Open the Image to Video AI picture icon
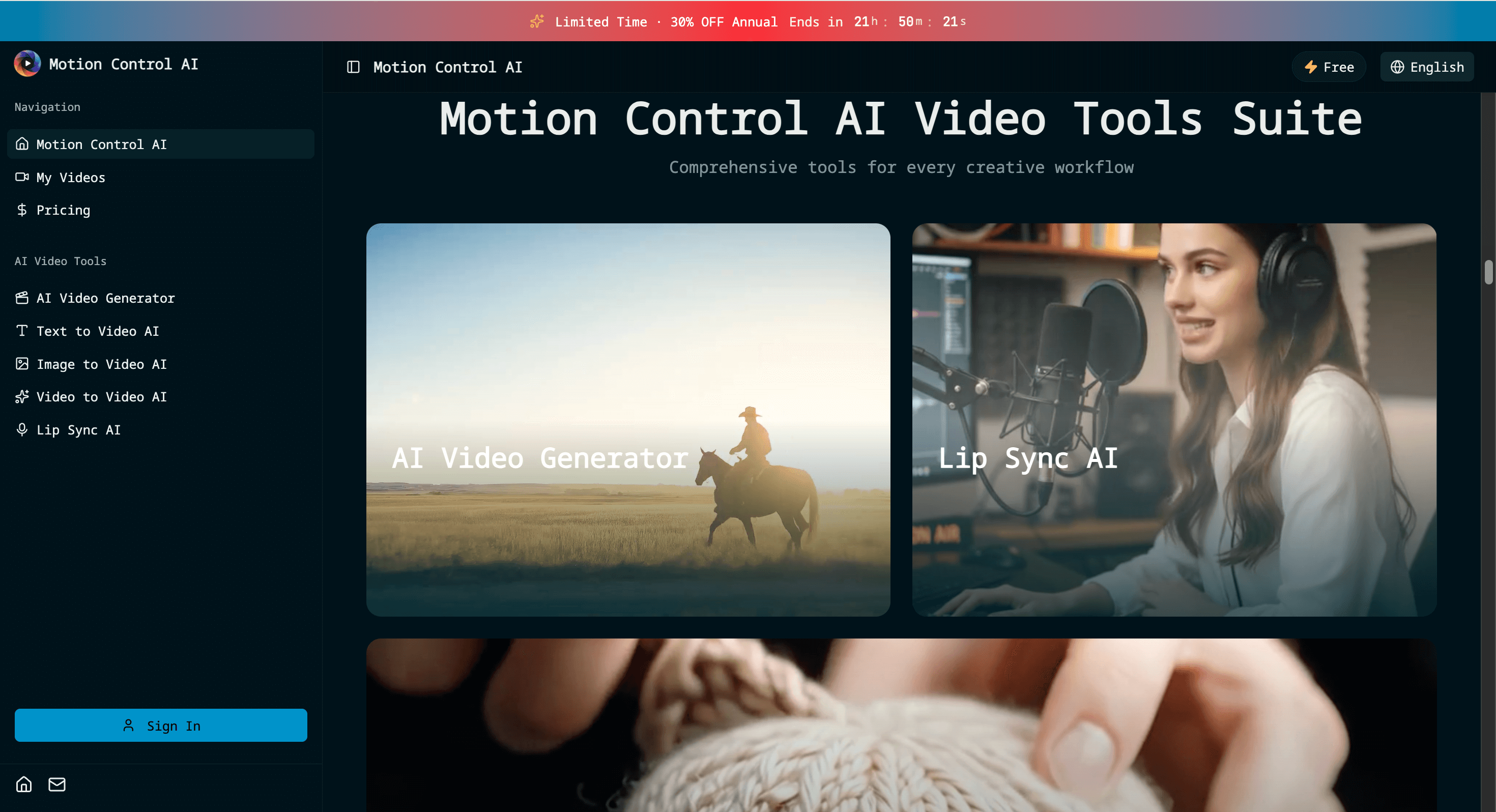Viewport: 1496px width, 812px height. [21, 364]
